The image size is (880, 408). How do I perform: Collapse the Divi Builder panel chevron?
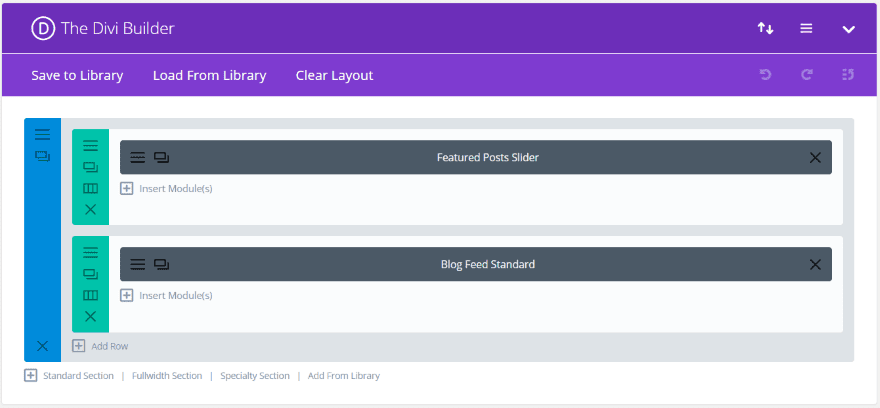tap(848, 29)
